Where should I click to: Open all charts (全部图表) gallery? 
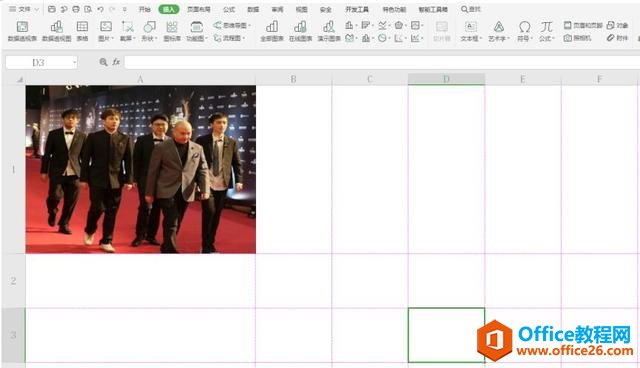coord(272,31)
